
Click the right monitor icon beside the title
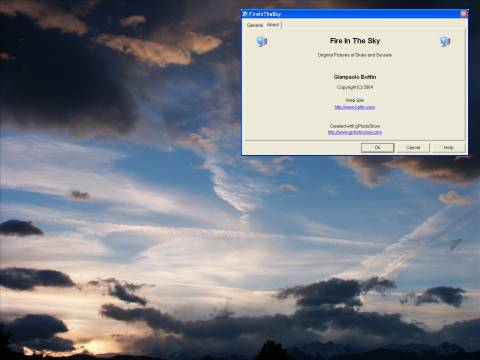pyautogui.click(x=445, y=42)
